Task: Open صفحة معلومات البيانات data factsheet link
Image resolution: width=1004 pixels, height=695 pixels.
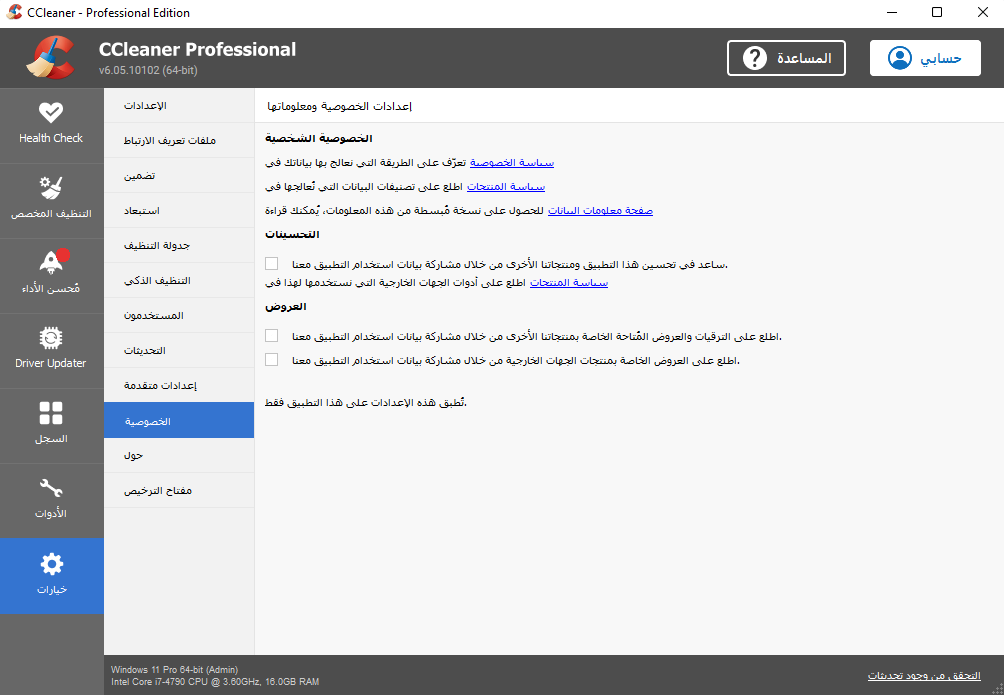Action: tap(601, 210)
